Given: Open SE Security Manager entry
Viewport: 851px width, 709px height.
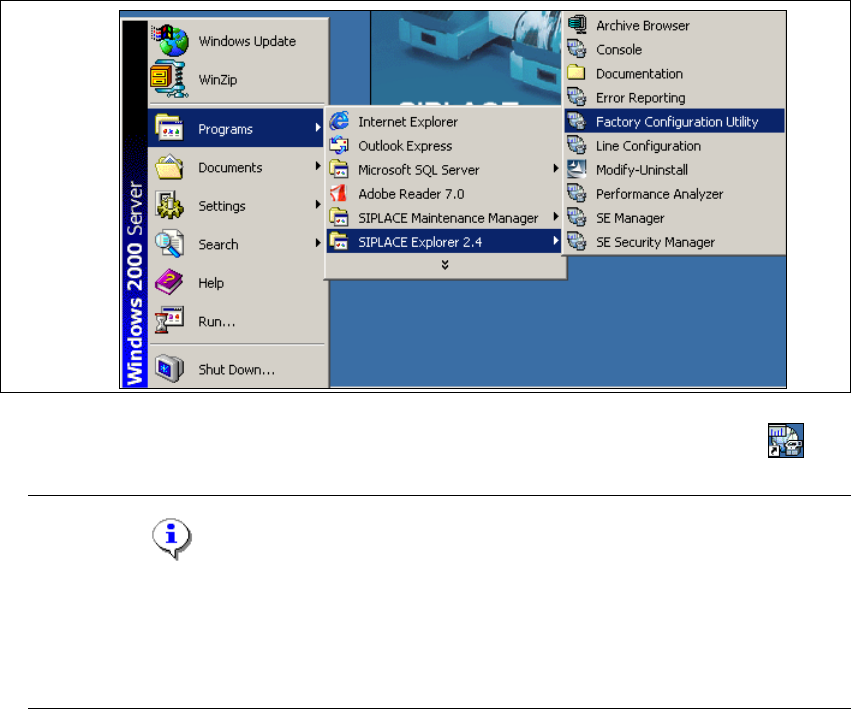Looking at the screenshot, I should tap(675, 242).
